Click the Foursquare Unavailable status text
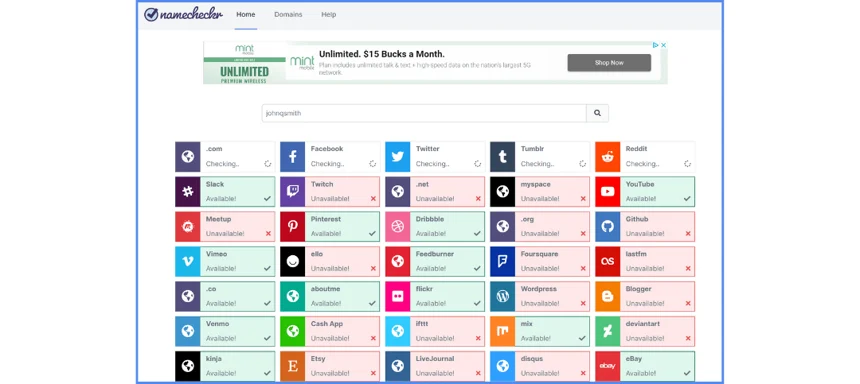 coord(540,269)
